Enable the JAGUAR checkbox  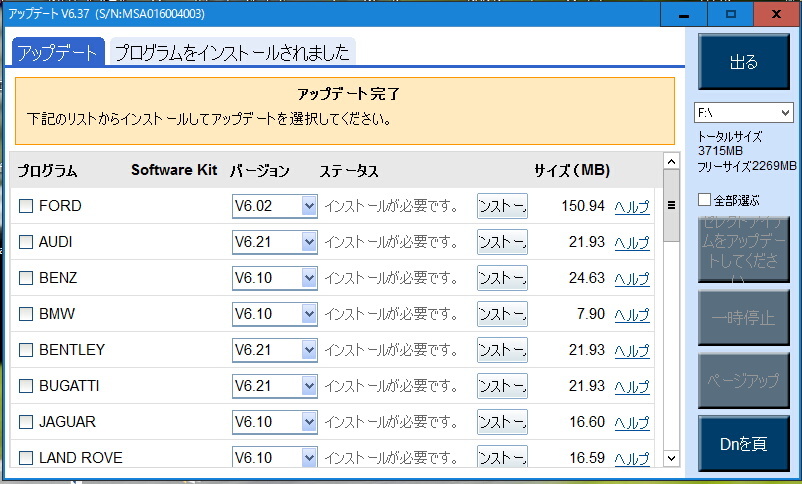point(26,422)
